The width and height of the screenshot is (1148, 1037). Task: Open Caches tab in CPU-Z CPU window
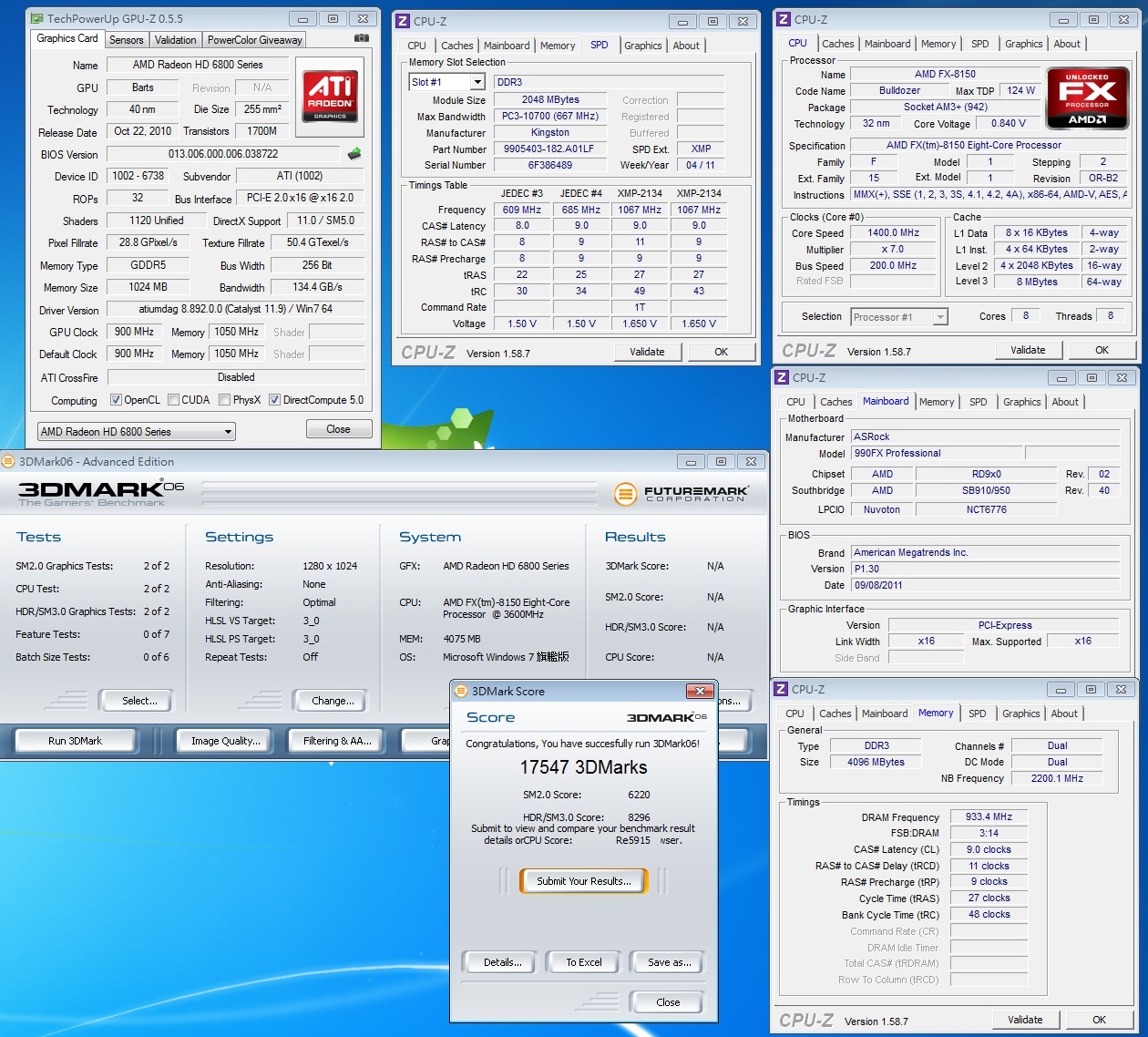837,44
